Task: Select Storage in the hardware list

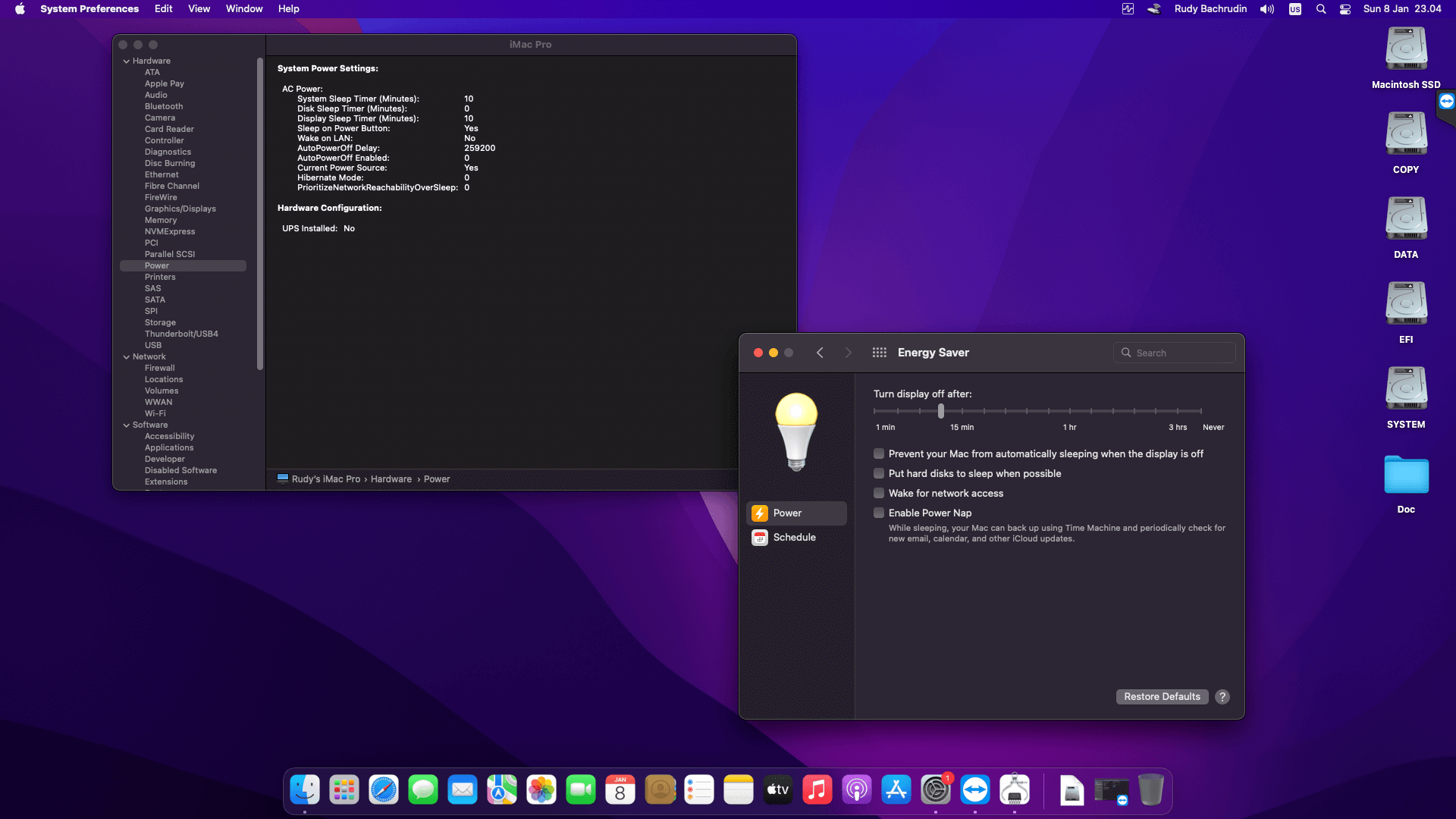Action: pyautogui.click(x=160, y=322)
